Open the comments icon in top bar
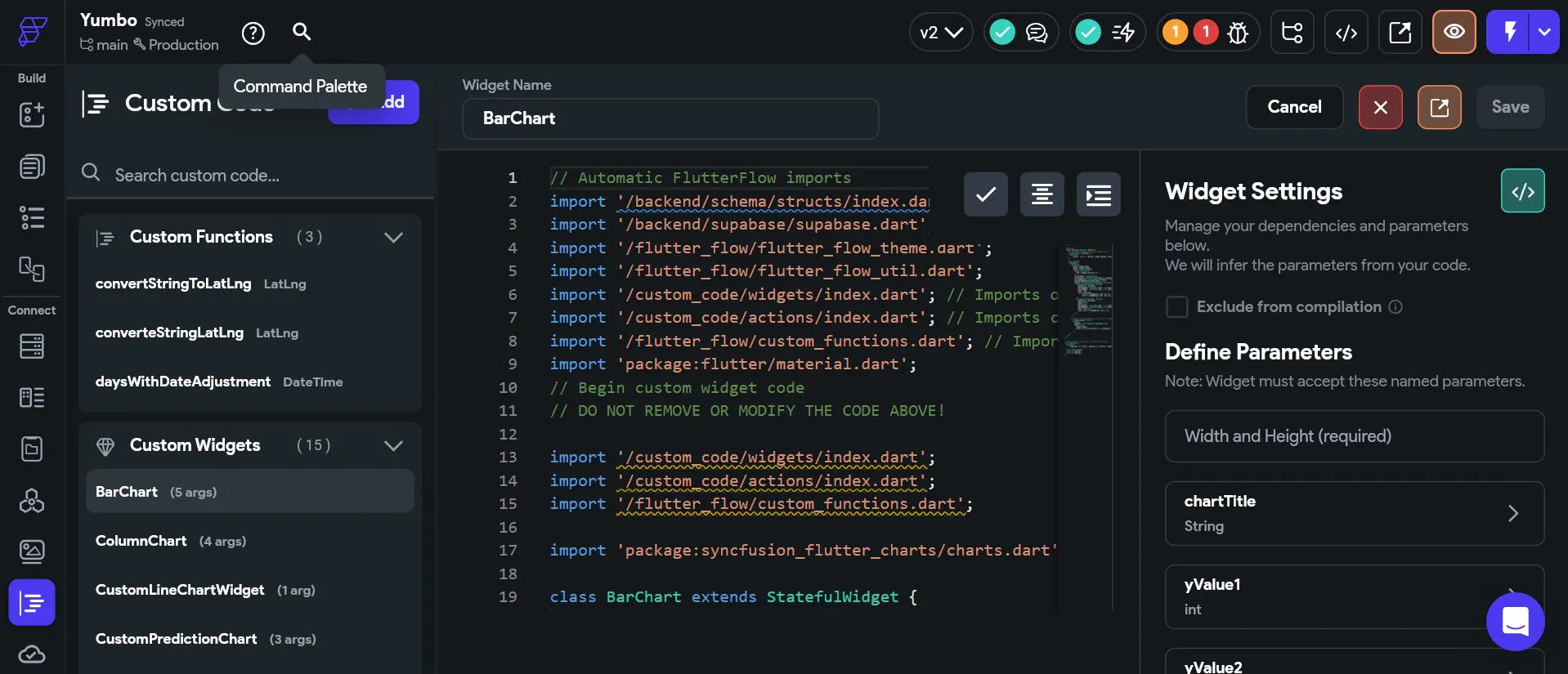Screen dimensions: 1568x674 (x=1037, y=33)
